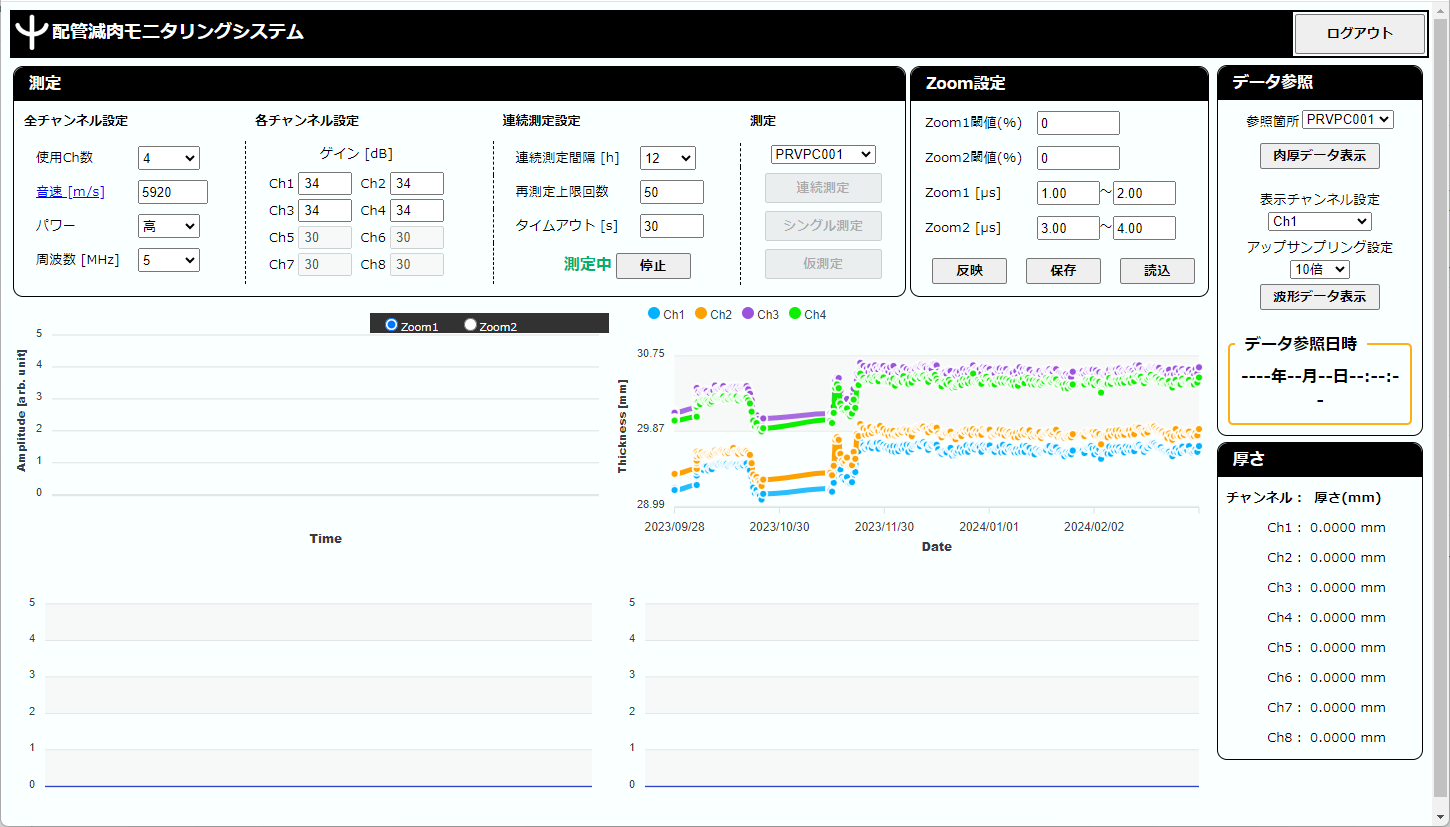Click the 反映 button

[969, 271]
